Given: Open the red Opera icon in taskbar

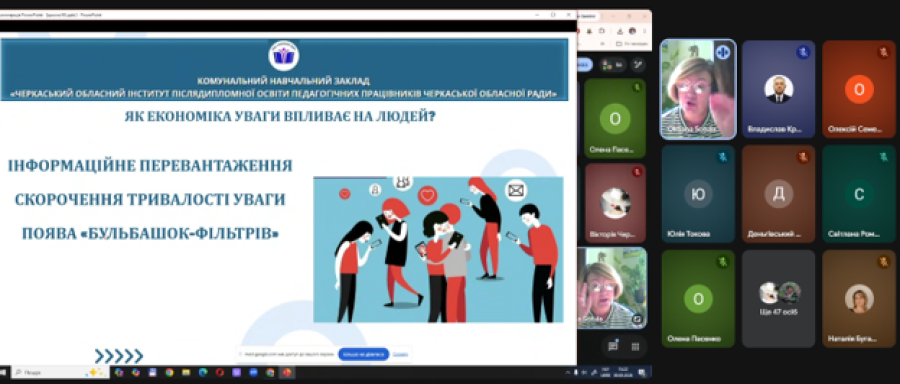Looking at the screenshot, I should click(x=219, y=373).
